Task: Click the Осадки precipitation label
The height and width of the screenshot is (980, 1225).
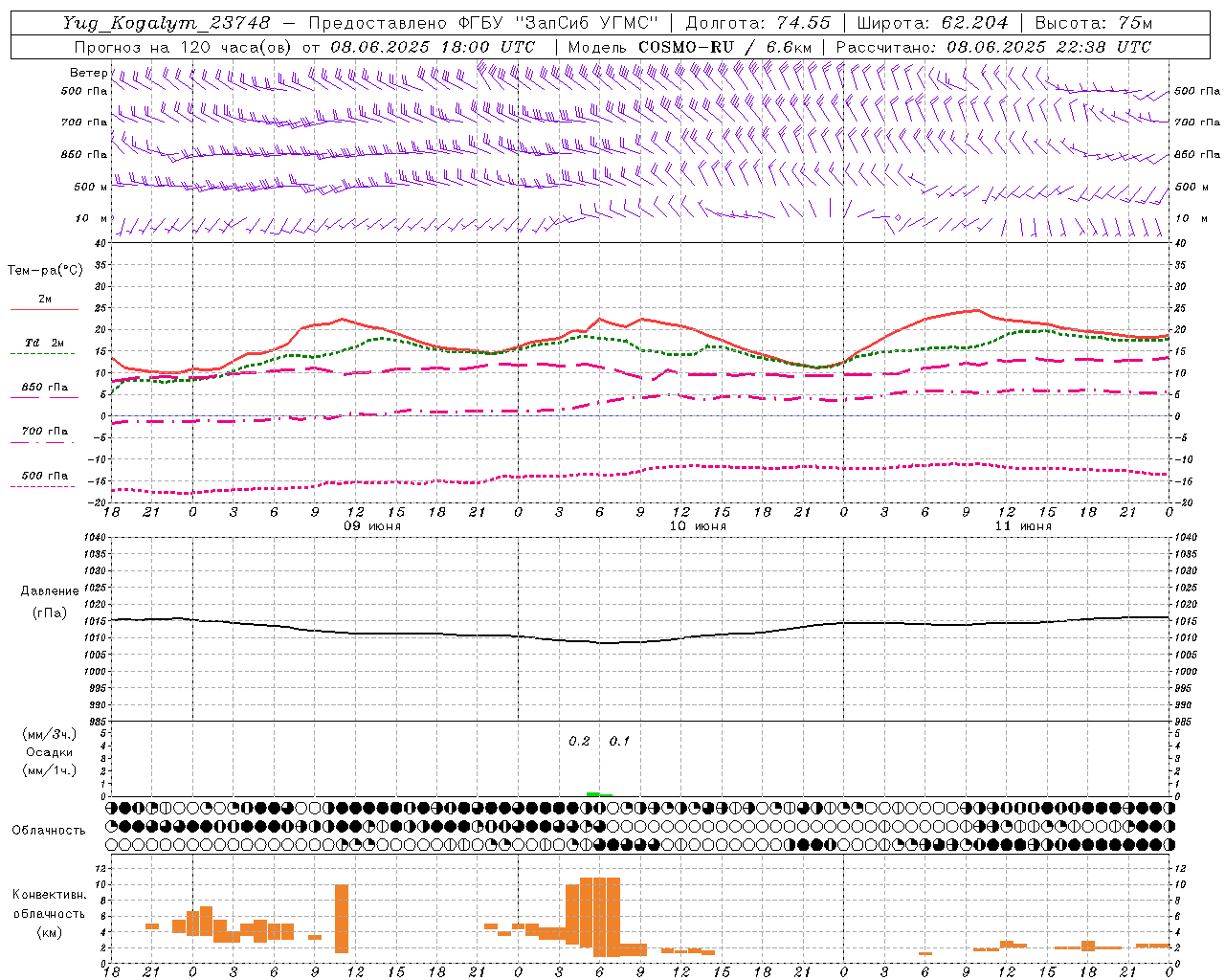Action: tap(50, 752)
